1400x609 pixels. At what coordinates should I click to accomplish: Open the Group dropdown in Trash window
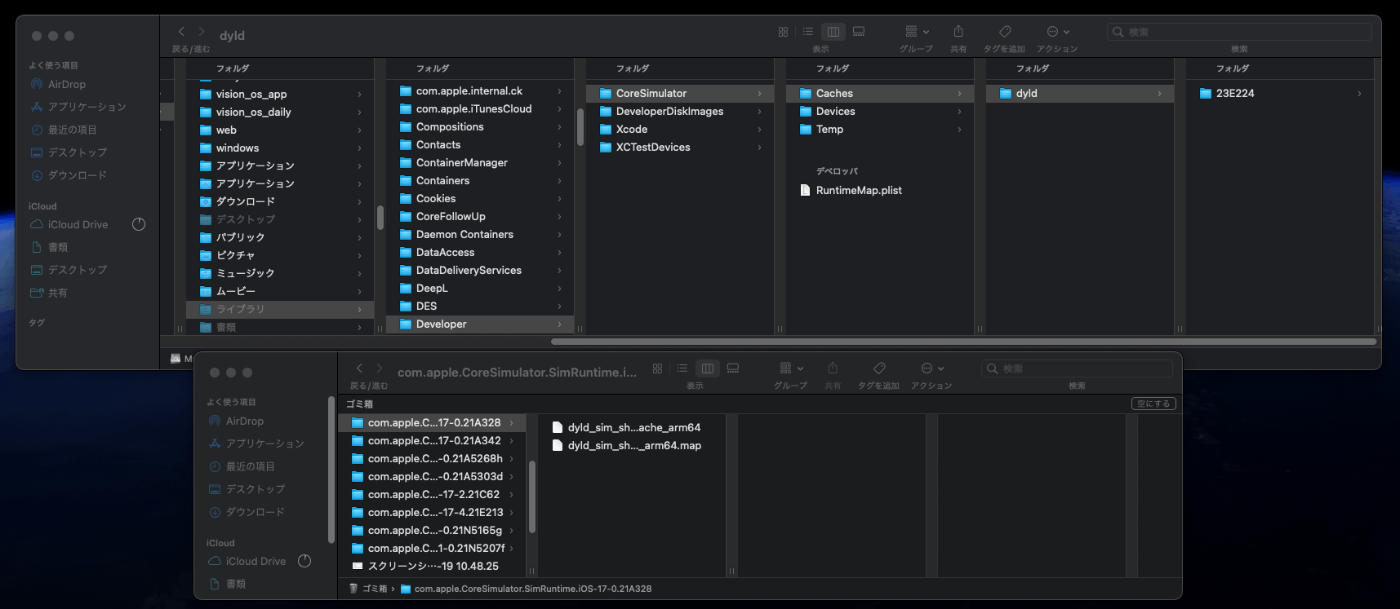pos(791,369)
